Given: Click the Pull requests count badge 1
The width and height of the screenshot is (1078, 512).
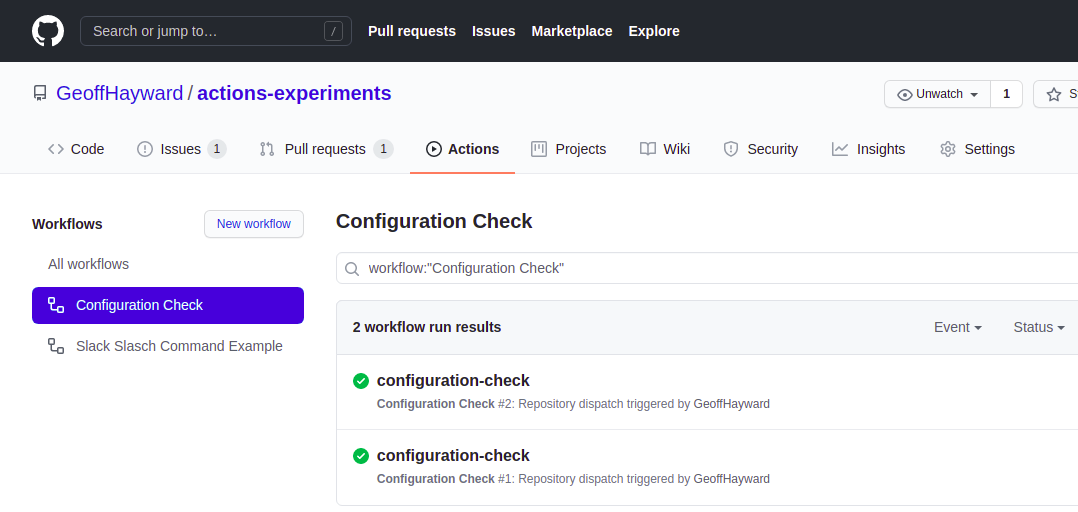Looking at the screenshot, I should tap(384, 149).
